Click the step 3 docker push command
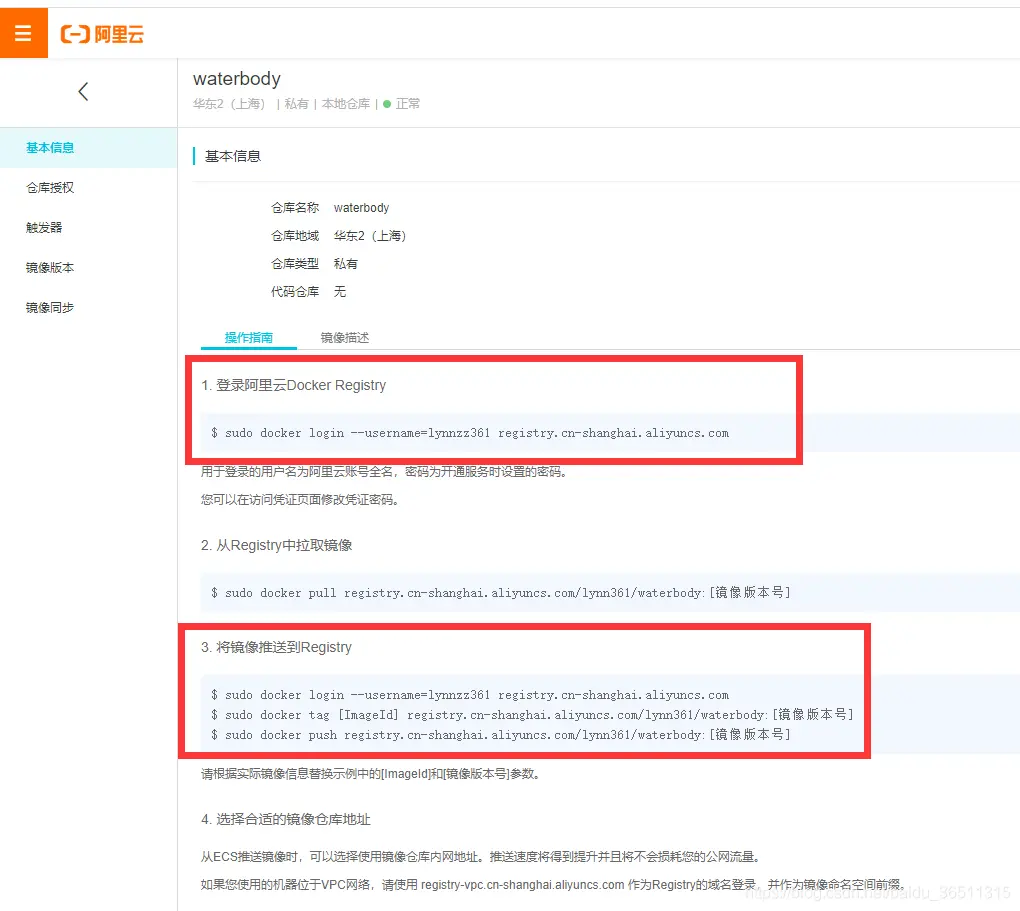Image resolution: width=1020 pixels, height=911 pixels. point(501,734)
